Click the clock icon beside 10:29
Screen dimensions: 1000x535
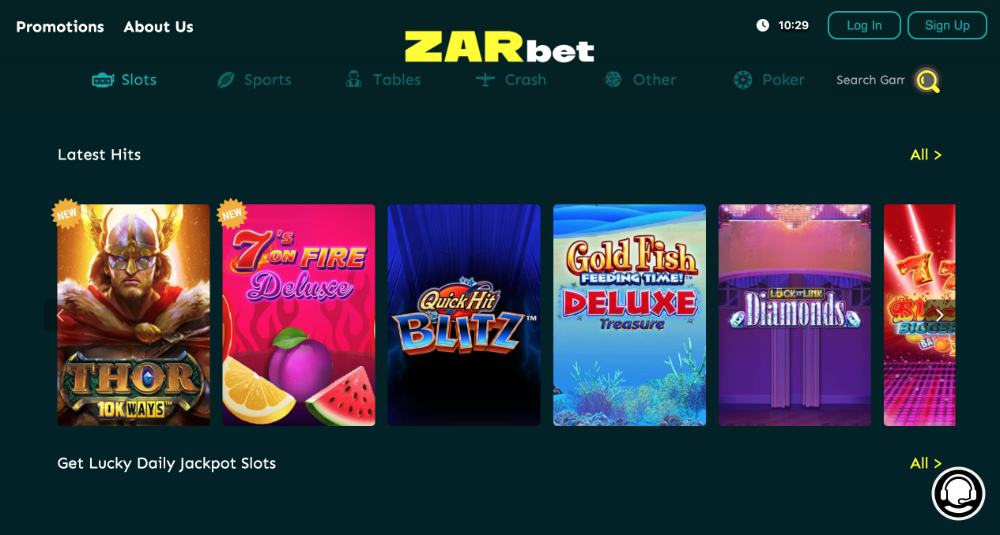coord(762,26)
